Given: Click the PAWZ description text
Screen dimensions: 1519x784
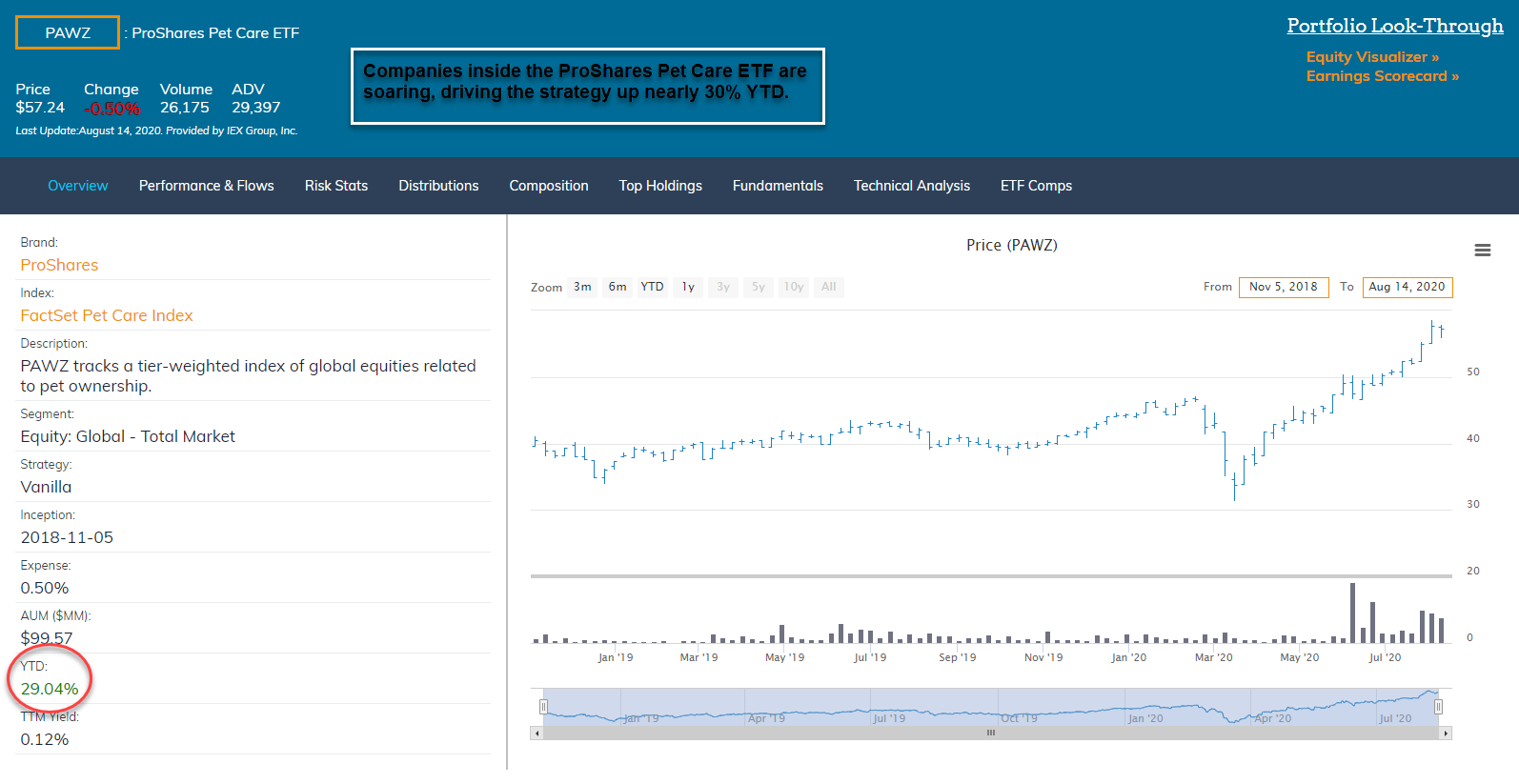Looking at the screenshot, I should click(x=248, y=375).
